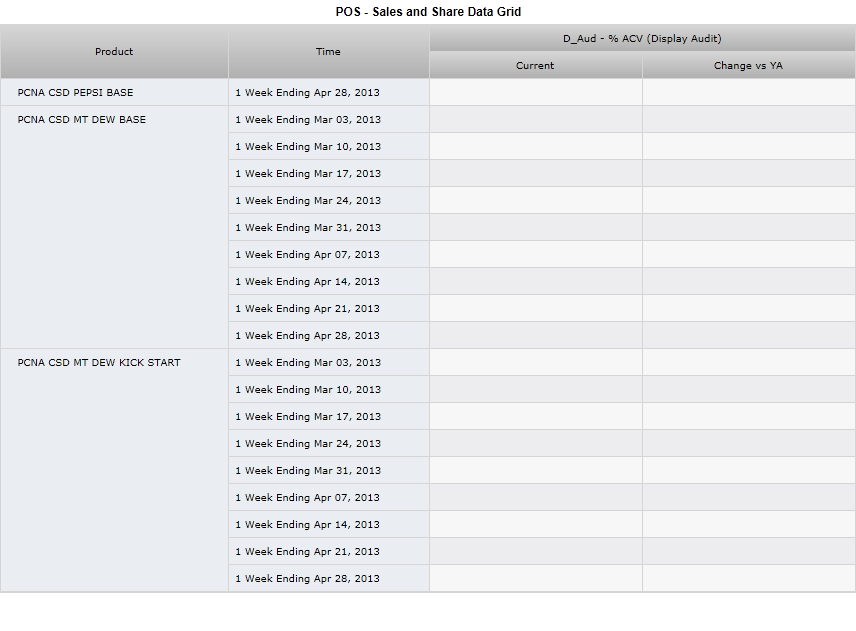Select the PCNA CSD MT DEW BASE product cell
Viewport: 856px width, 631px height.
[114, 227]
